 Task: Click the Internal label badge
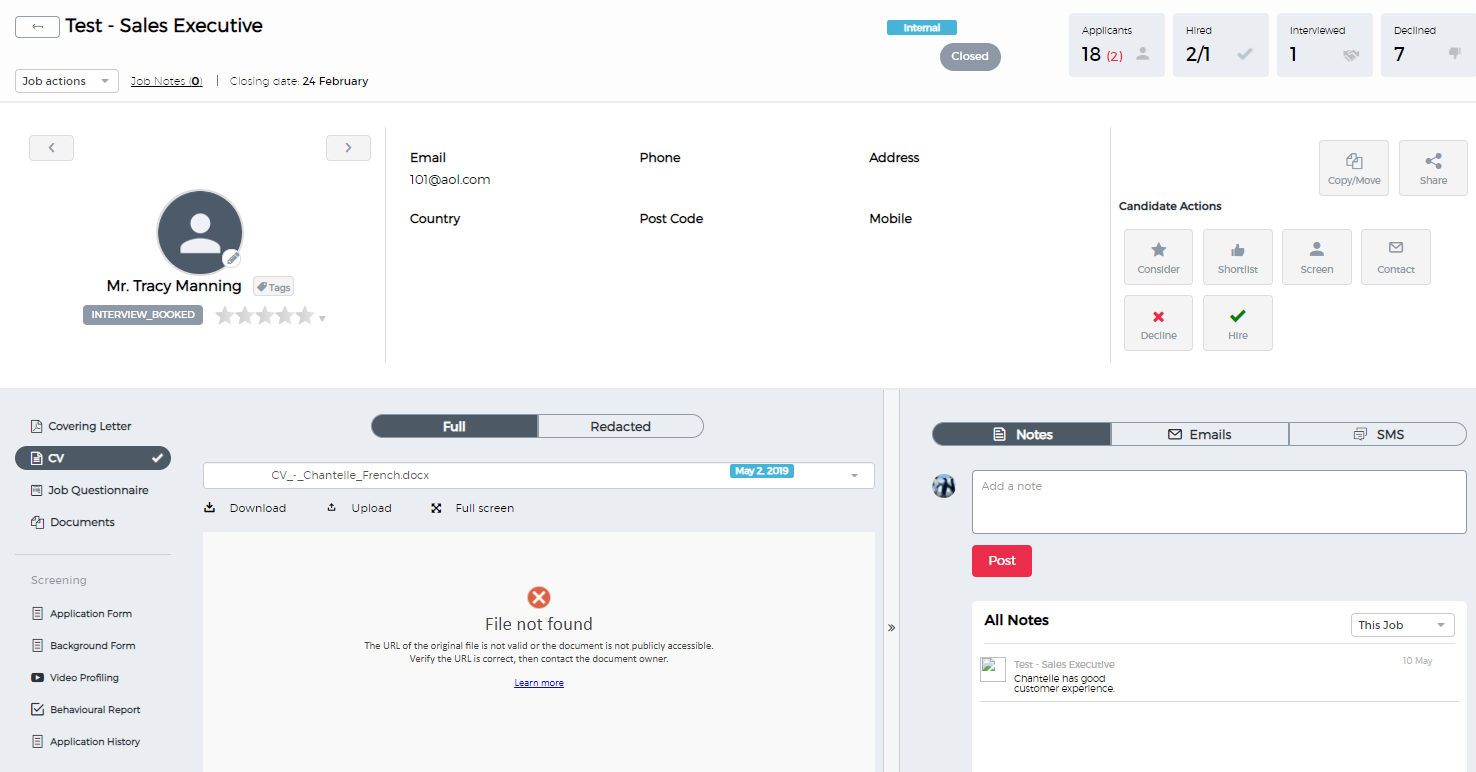(x=922, y=28)
